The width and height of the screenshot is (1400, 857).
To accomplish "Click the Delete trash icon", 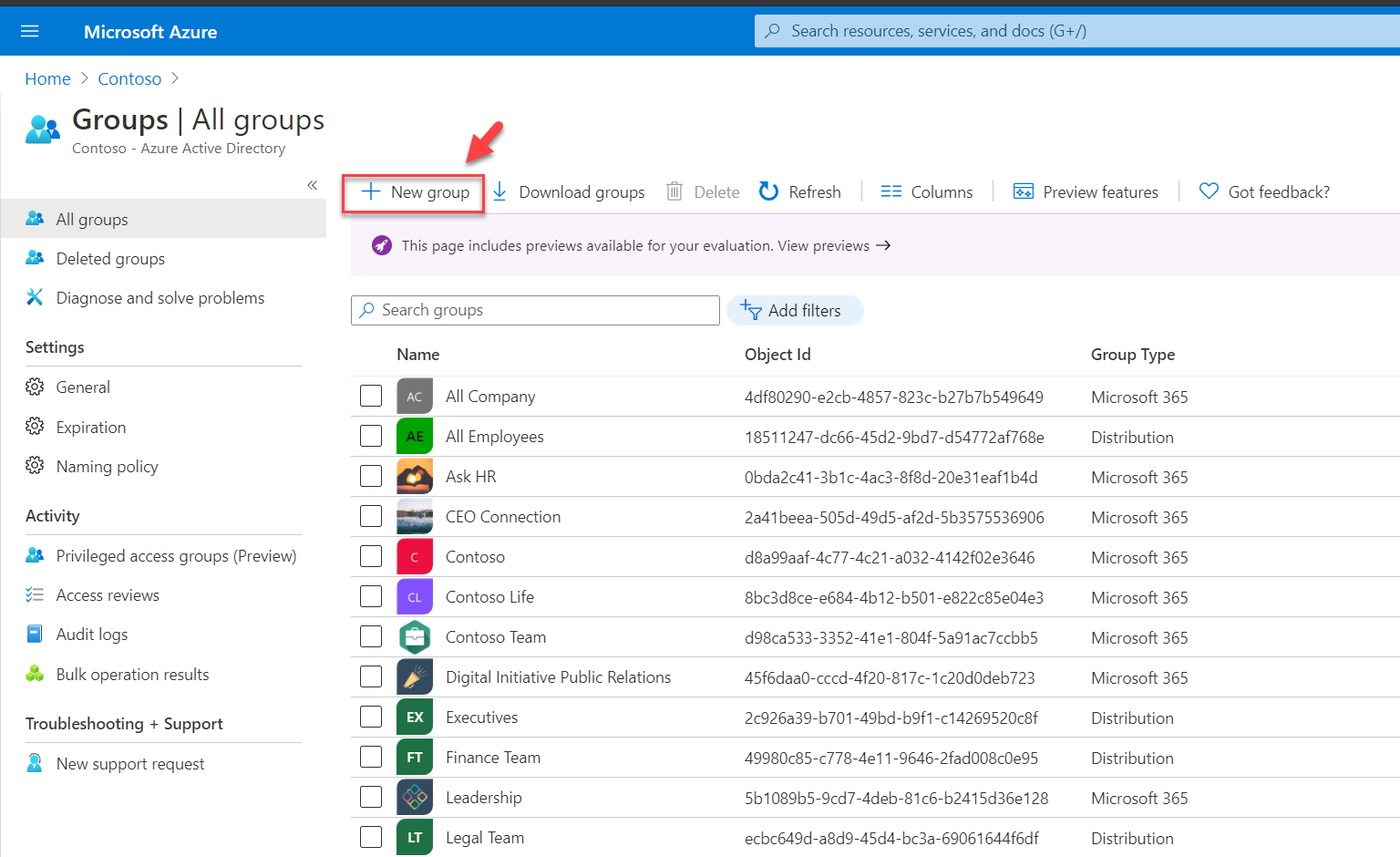I will tap(674, 191).
